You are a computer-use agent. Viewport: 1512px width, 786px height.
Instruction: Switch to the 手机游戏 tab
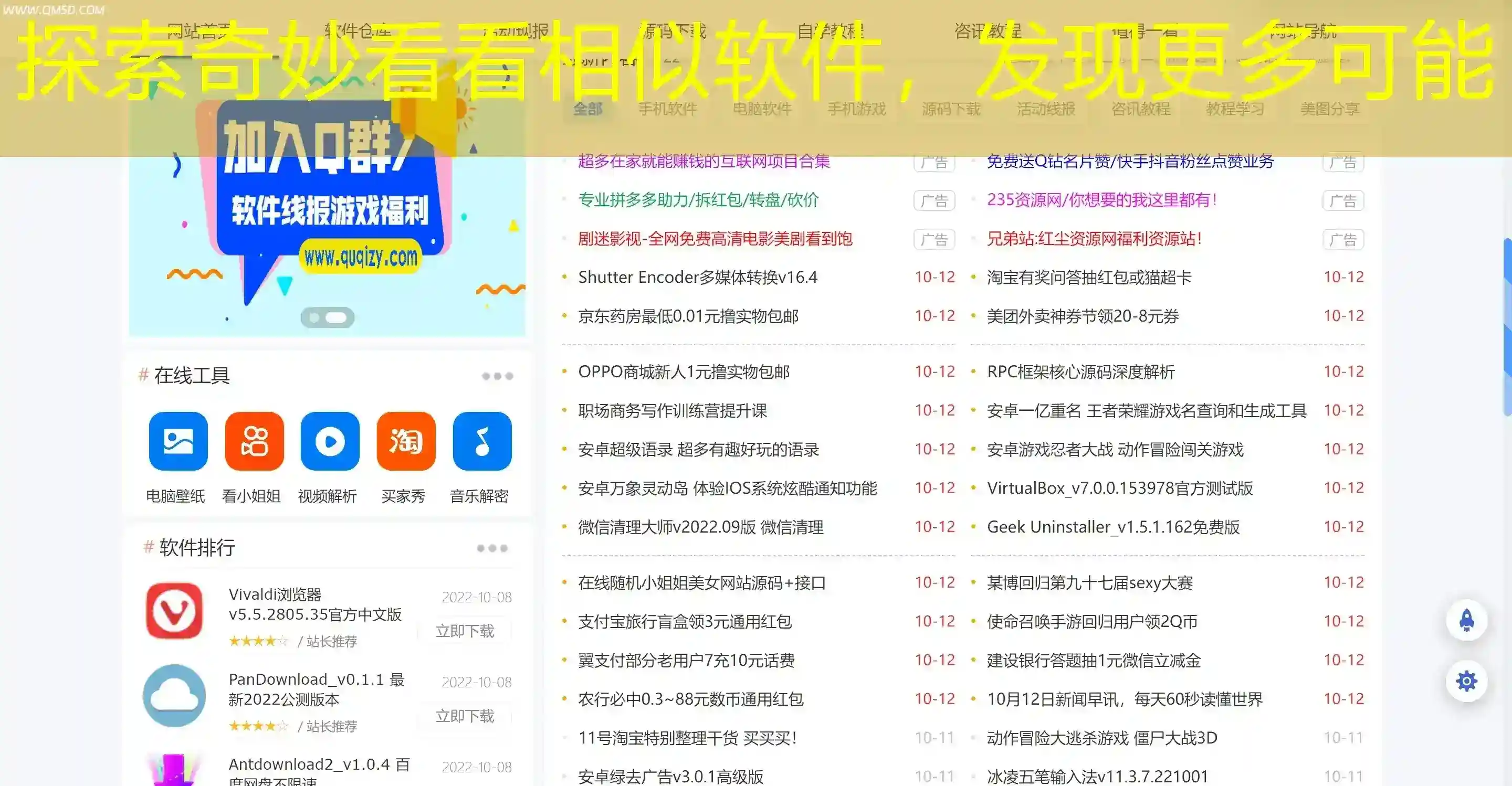click(x=857, y=109)
